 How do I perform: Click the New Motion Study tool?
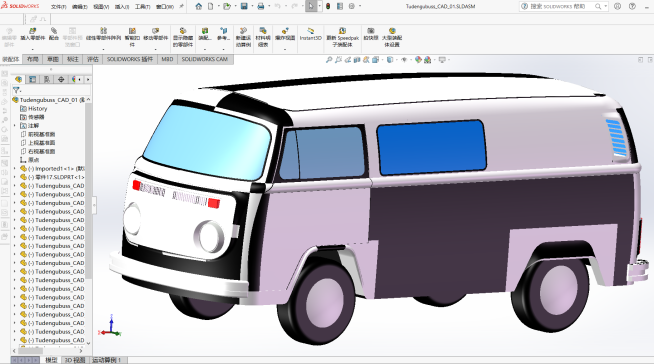click(244, 37)
